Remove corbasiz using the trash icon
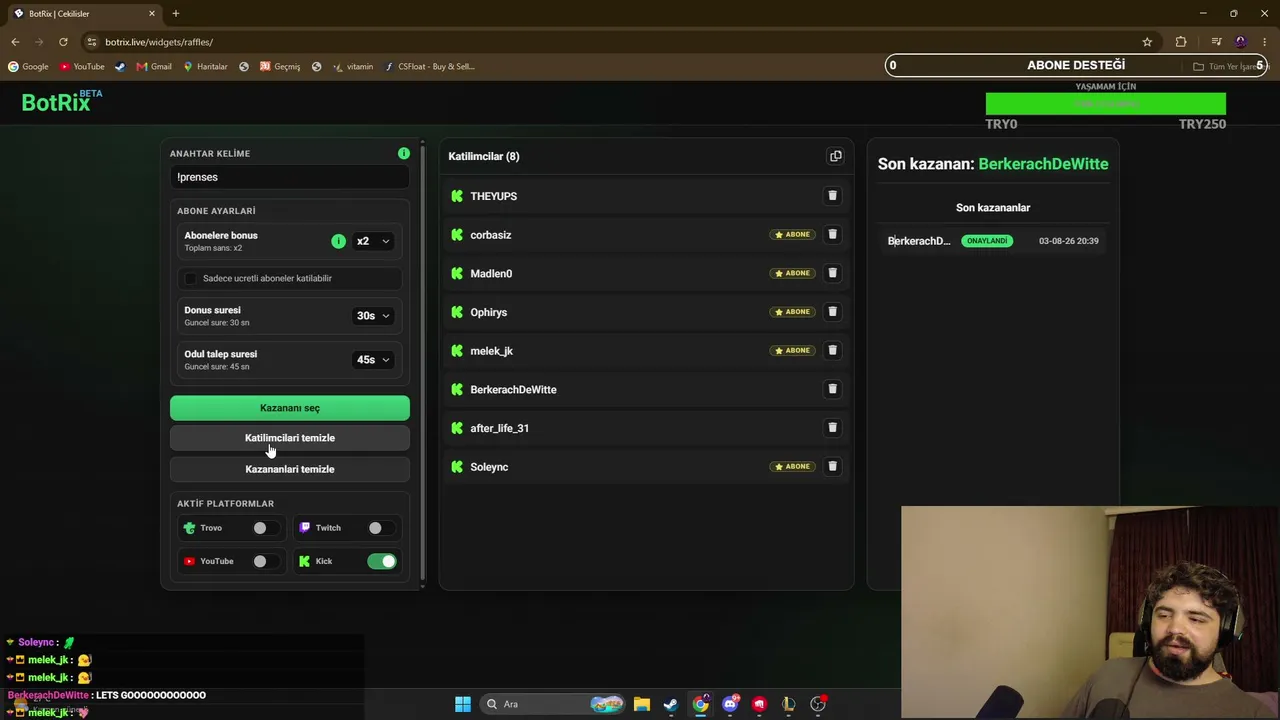Image resolution: width=1280 pixels, height=720 pixels. [832, 234]
